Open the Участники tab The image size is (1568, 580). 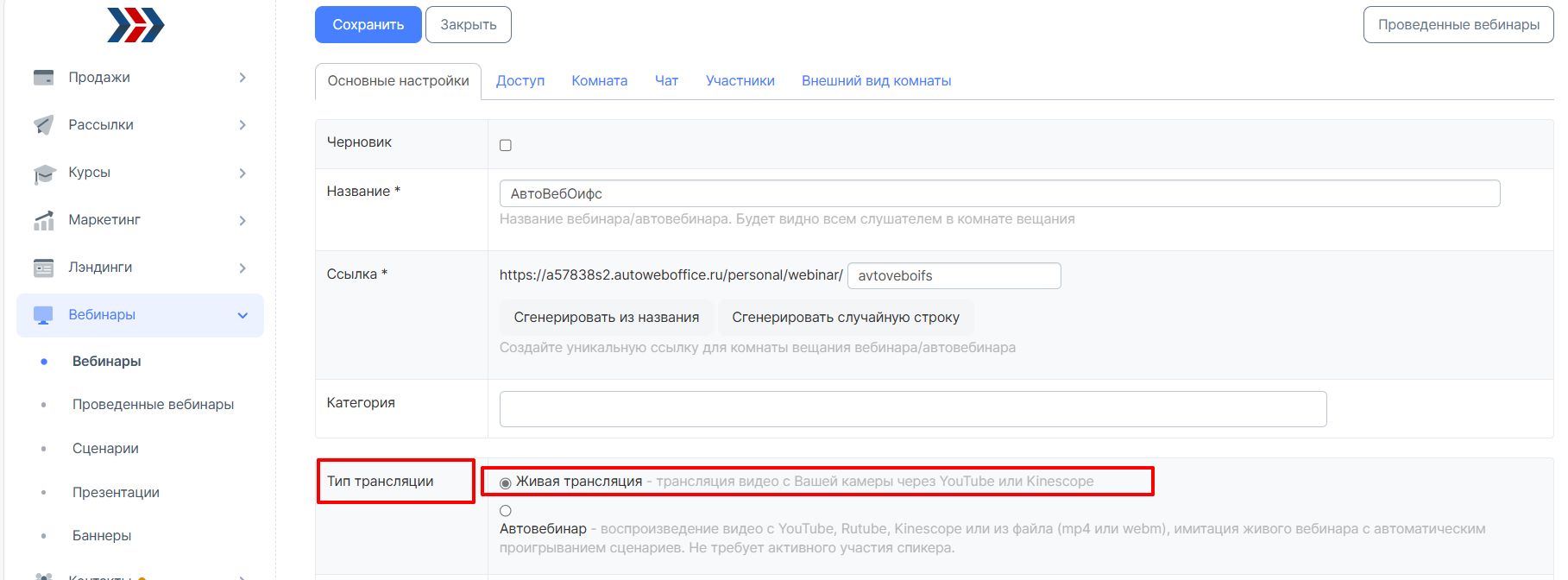point(740,81)
